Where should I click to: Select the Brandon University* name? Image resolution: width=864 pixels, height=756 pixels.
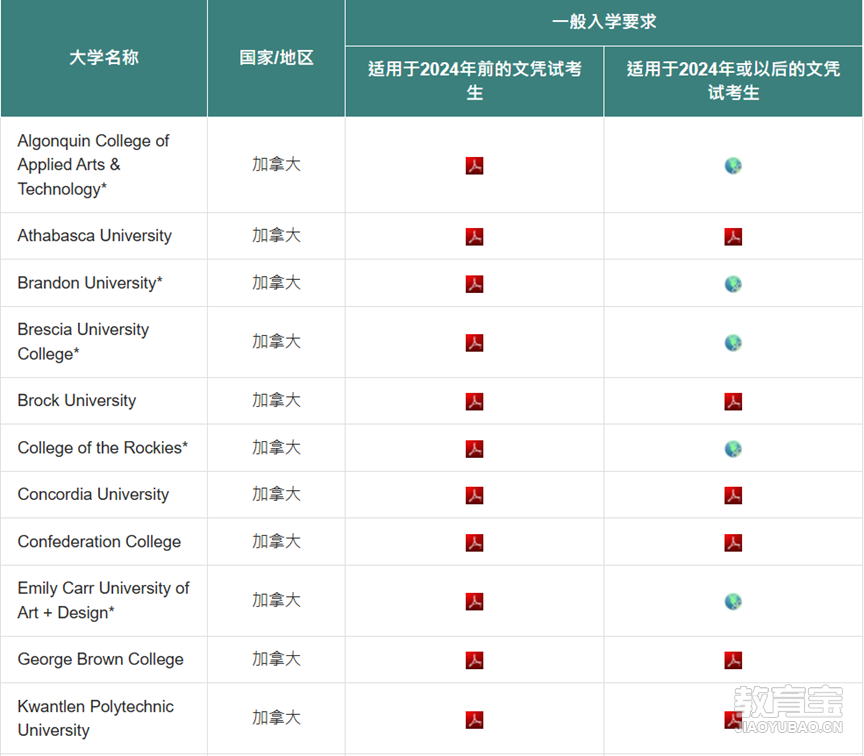[x=90, y=283]
